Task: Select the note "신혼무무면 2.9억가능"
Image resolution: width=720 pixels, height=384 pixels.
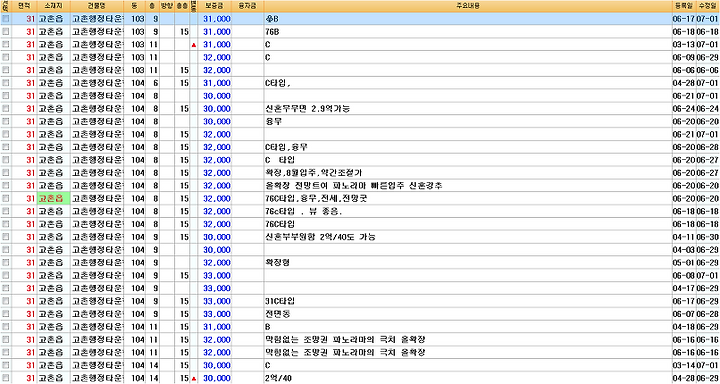Action: click(x=308, y=109)
